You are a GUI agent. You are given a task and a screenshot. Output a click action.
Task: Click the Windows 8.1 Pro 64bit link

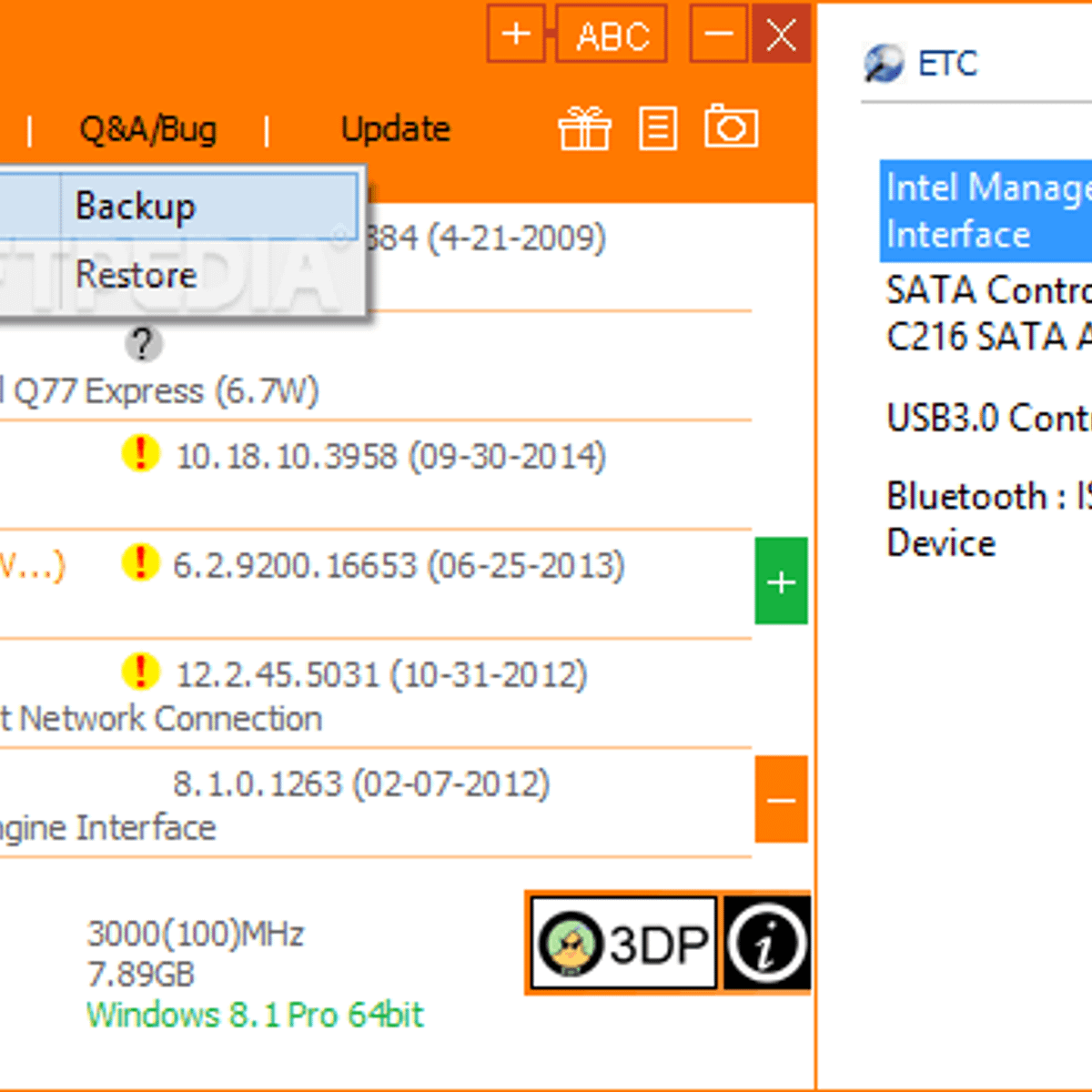(255, 1014)
